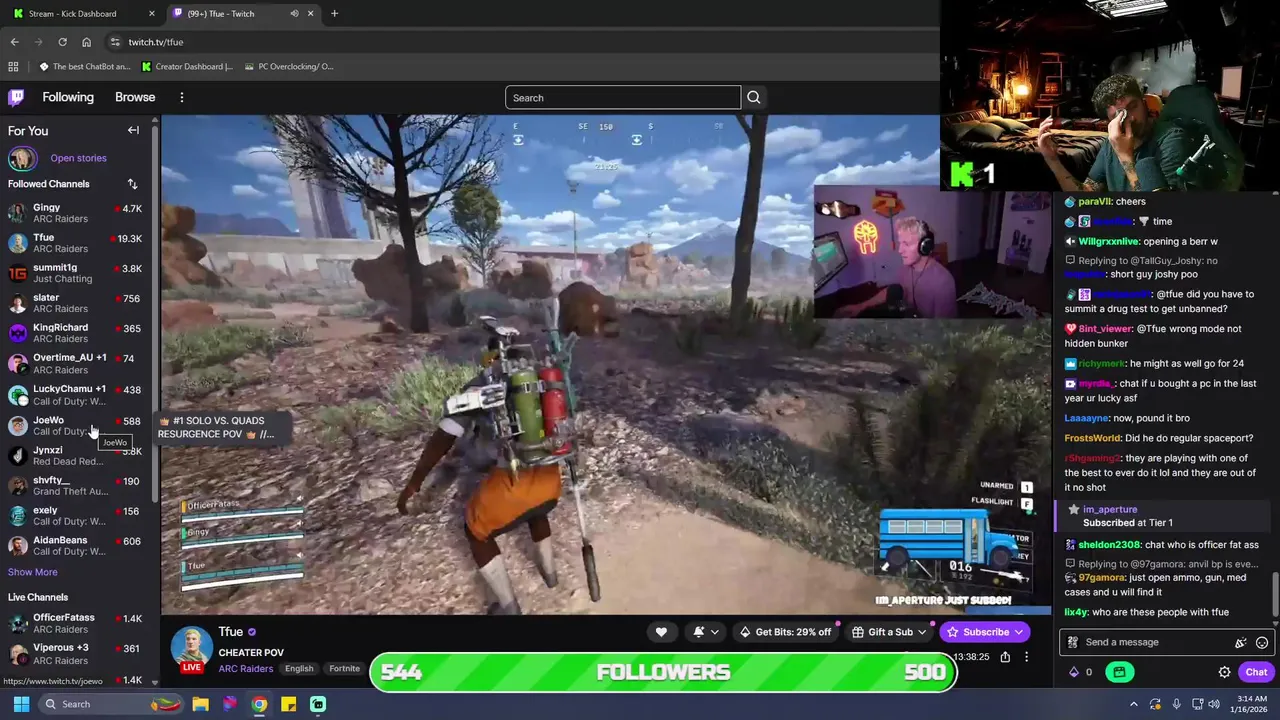Screen dimensions: 1280x720
Task: Open the chat emote picker smiley
Action: coord(1262,642)
